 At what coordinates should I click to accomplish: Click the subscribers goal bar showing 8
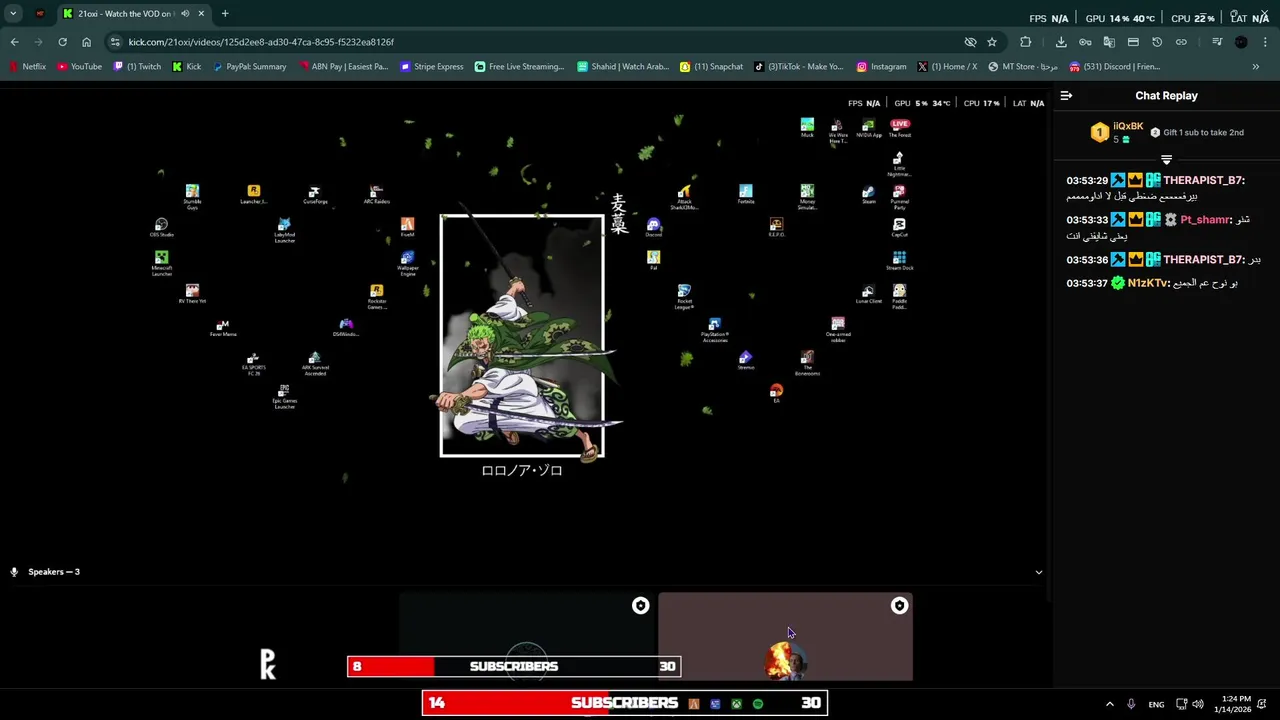coord(514,666)
